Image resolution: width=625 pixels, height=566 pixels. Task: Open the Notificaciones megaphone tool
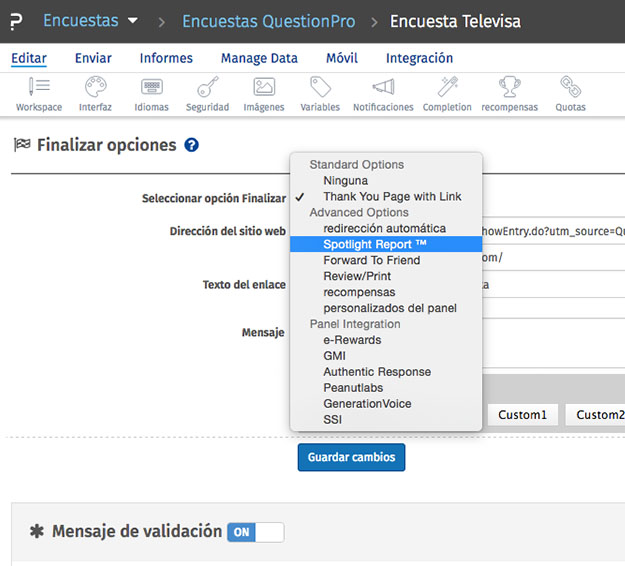pos(383,94)
